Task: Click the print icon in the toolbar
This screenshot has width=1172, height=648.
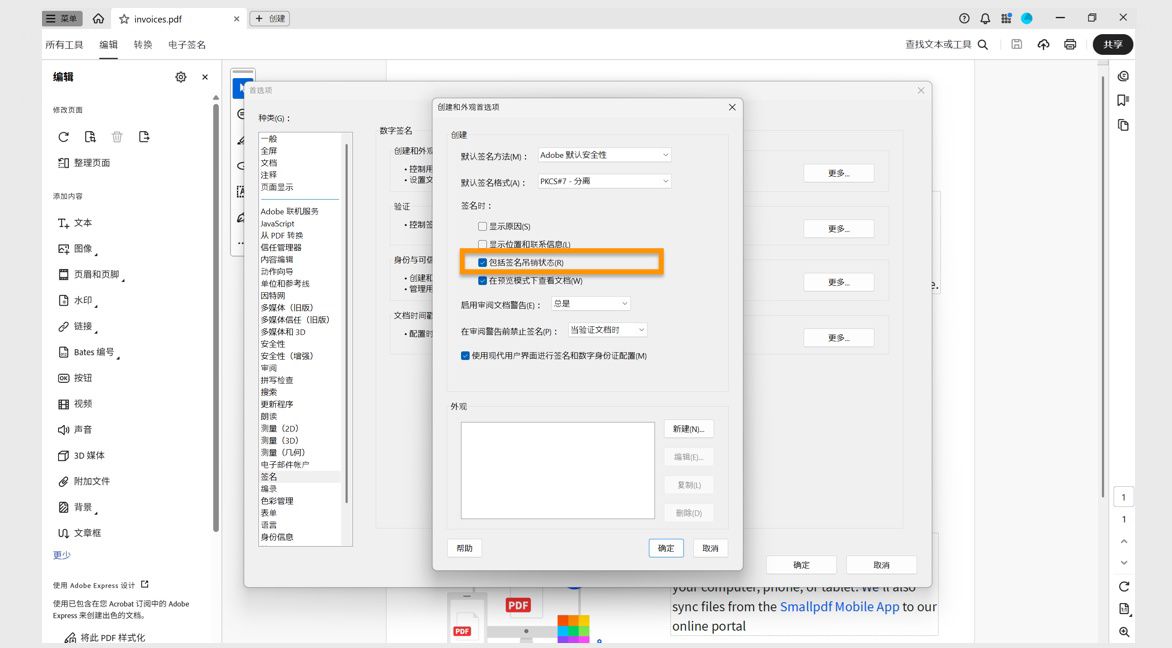Action: pyautogui.click(x=1070, y=44)
